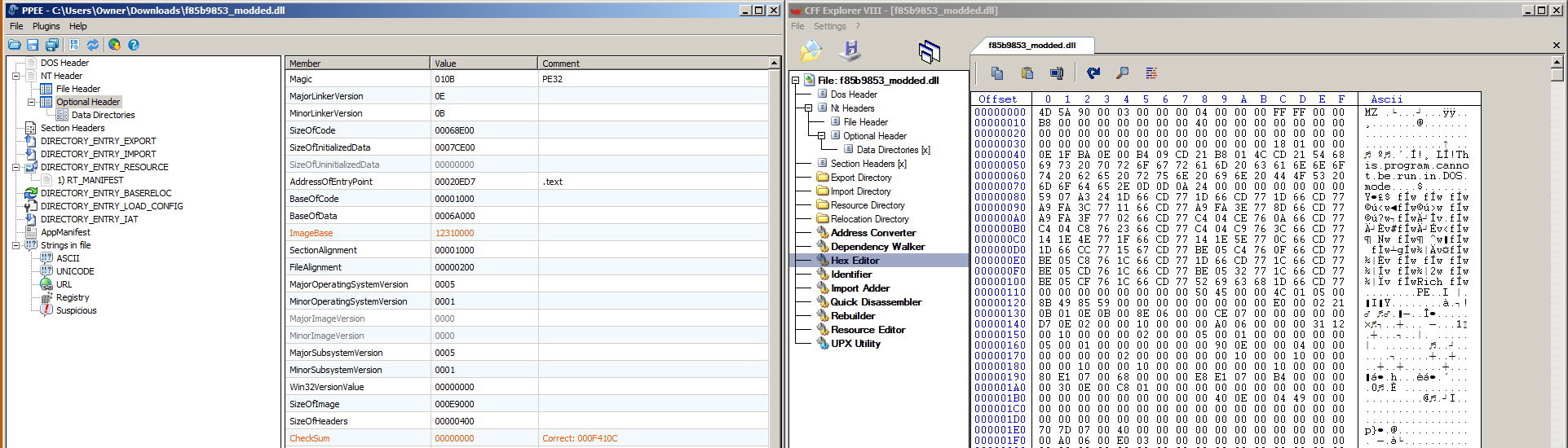Viewport: 1568px width, 448px height.
Task: Click the save floppy icon in PPEE toolbar
Action: (33, 45)
